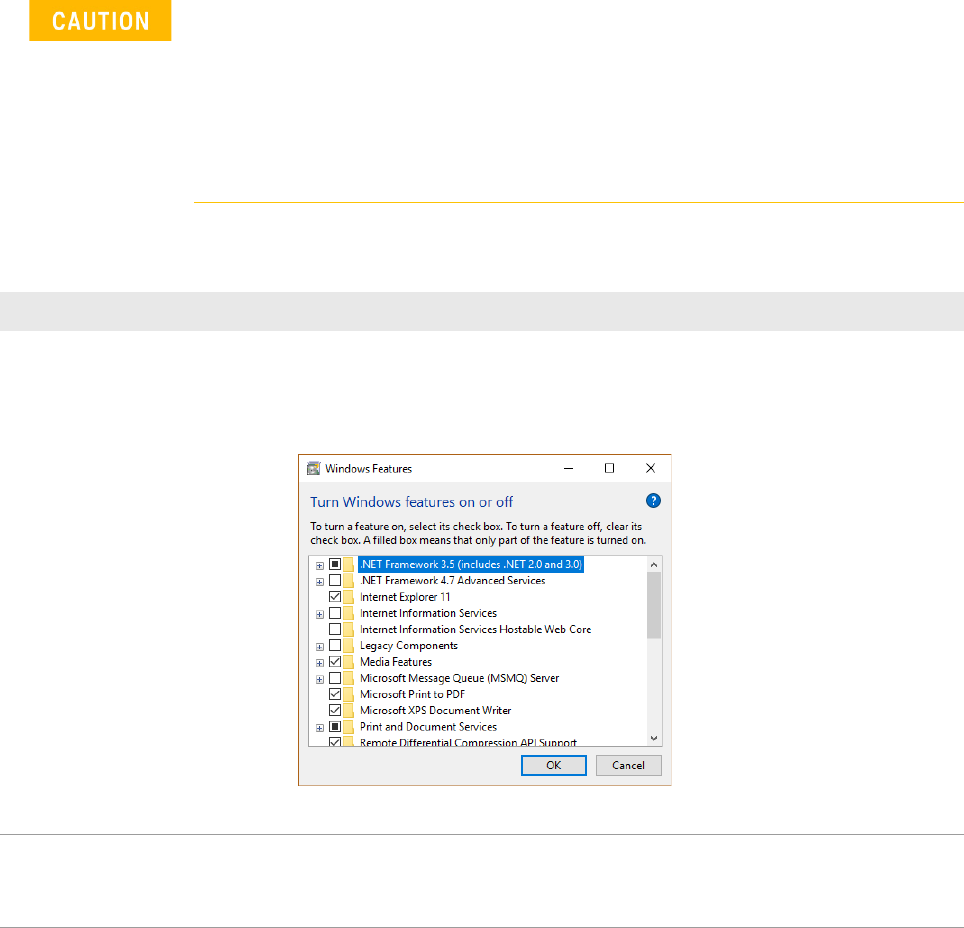Expand the Legacy Components node
Viewport: 964px width, 928px height.
[x=320, y=647]
